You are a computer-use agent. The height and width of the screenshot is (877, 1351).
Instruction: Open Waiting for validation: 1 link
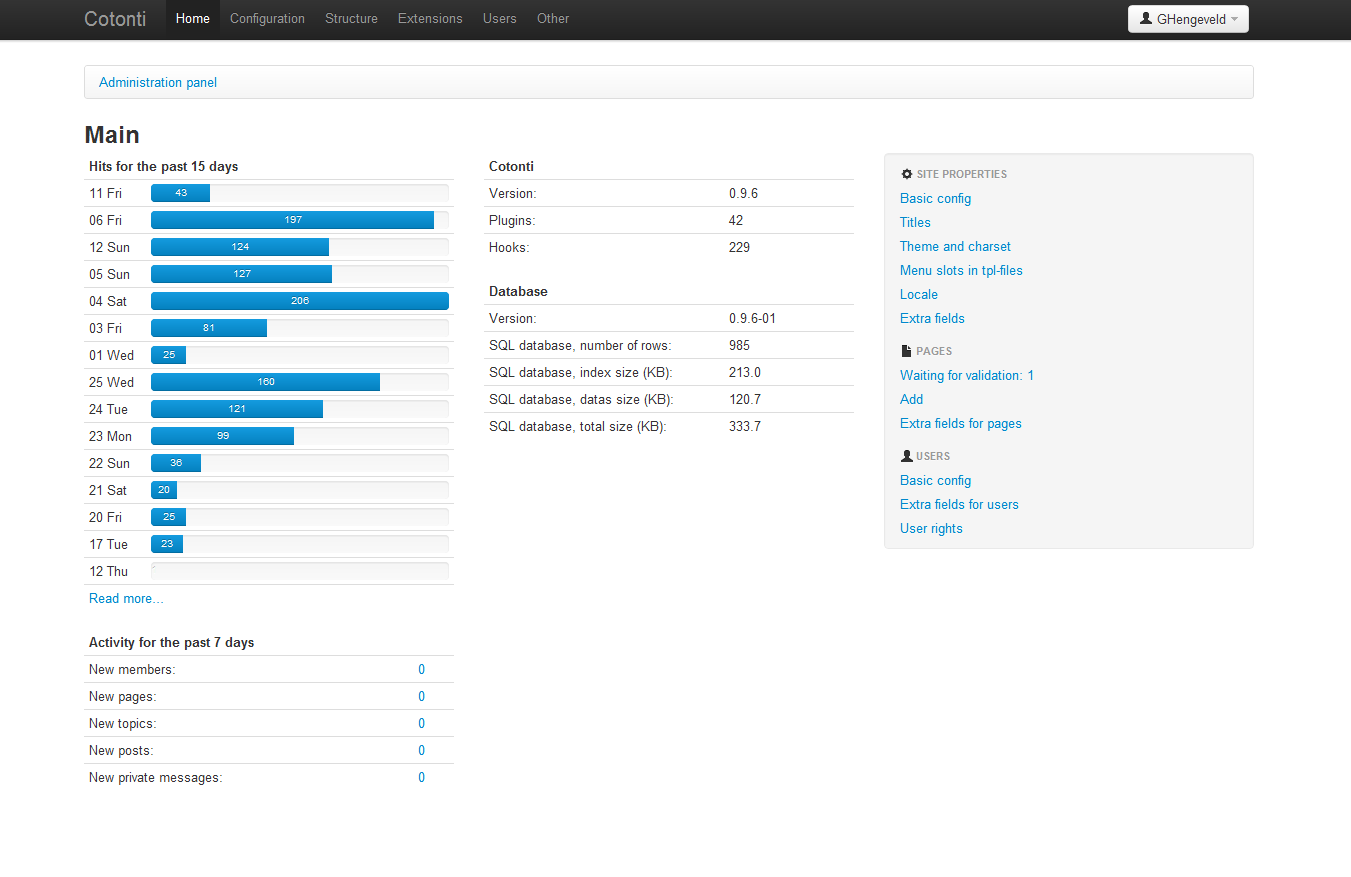[x=967, y=376]
